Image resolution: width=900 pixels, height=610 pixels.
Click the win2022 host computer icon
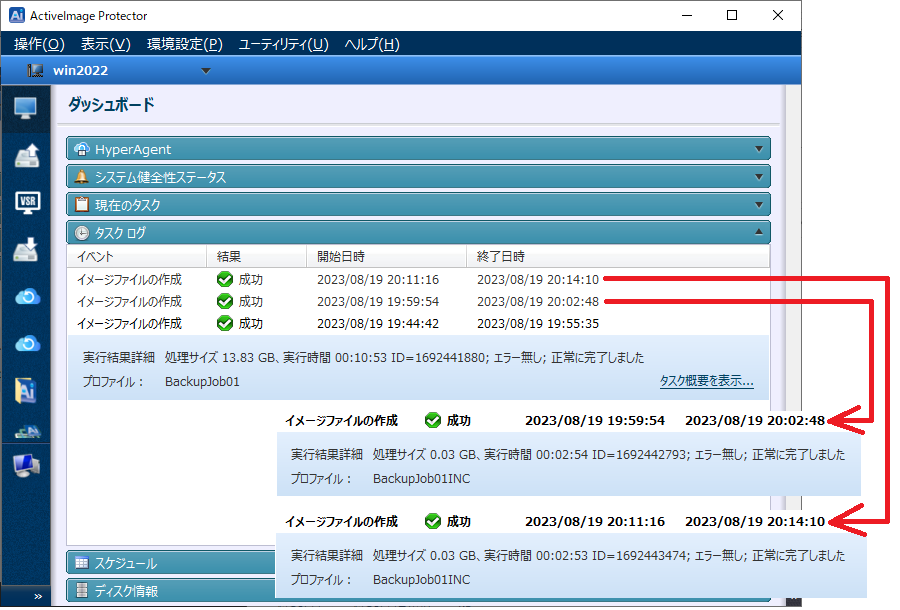36,71
